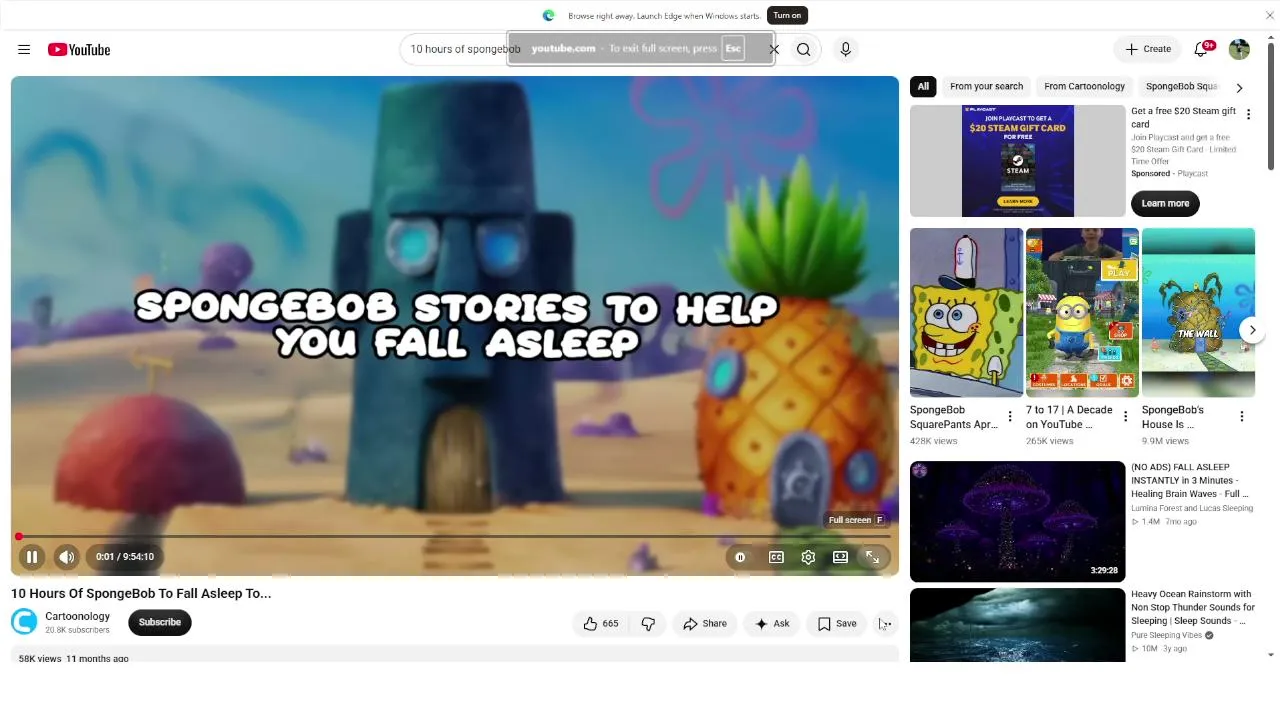Turn on Edge startup boost
The image size is (1280, 720).
coord(787,15)
